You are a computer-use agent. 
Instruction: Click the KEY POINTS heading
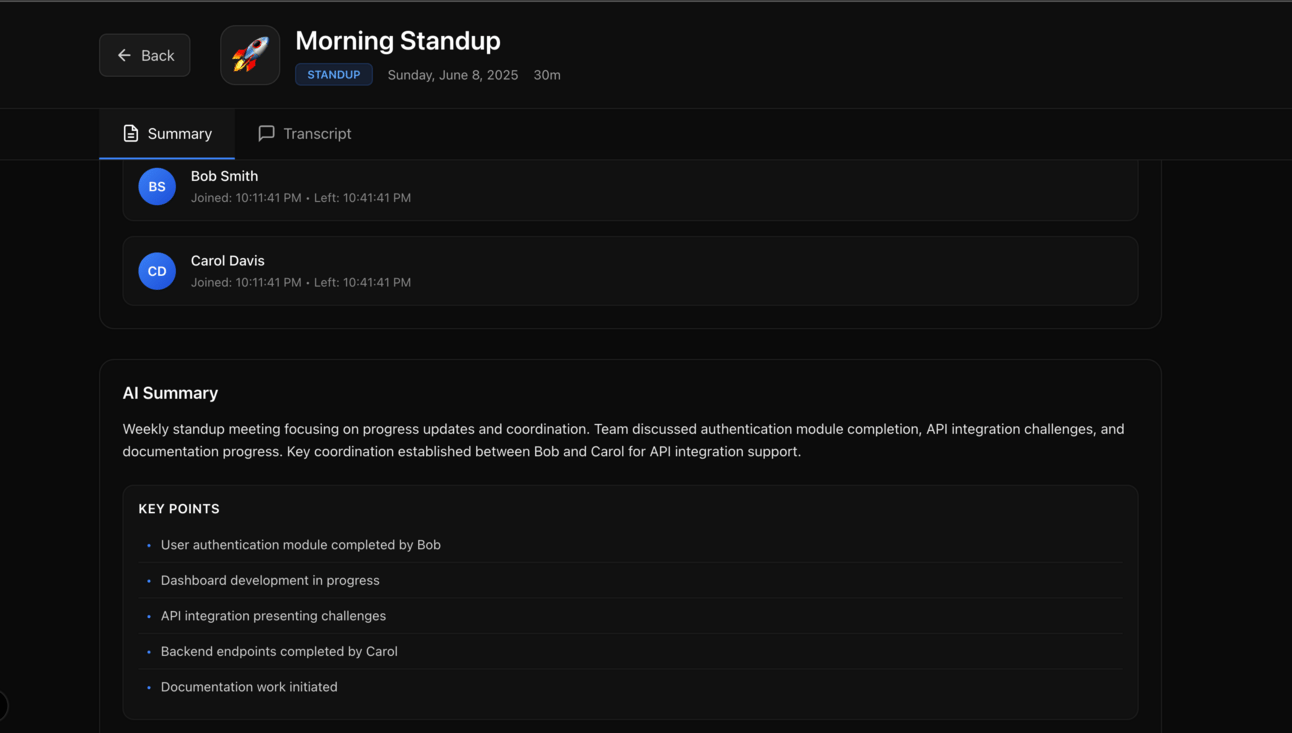pyautogui.click(x=179, y=509)
